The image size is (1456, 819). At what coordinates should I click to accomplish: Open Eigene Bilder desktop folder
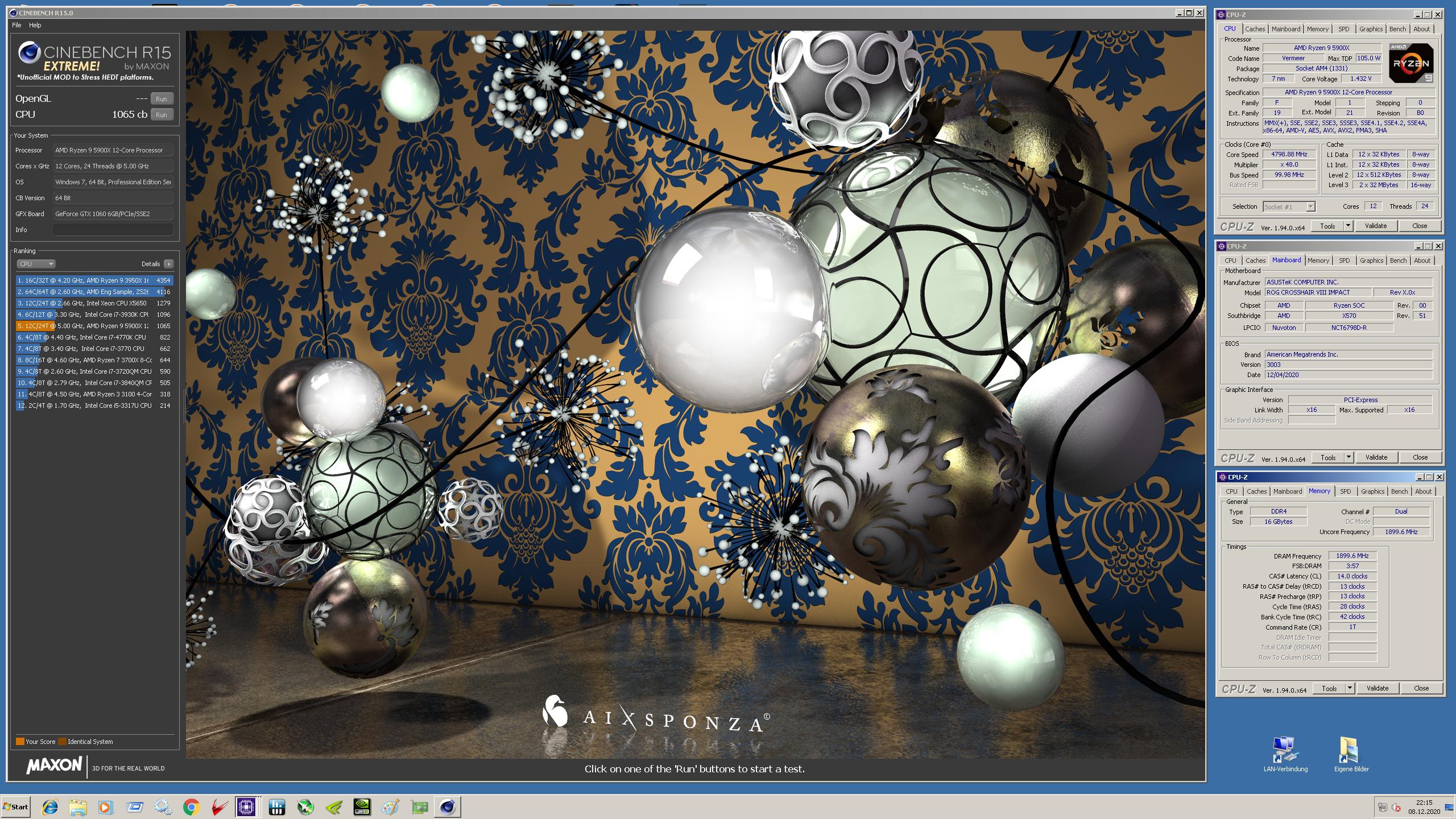1351,754
